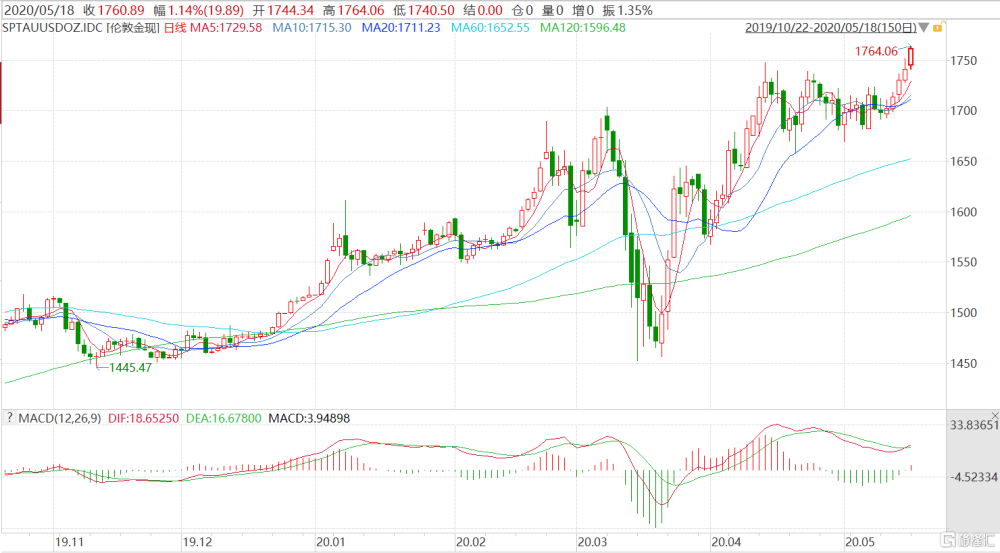
Task: Click the orange unlock icon beside date range
Action: (x=938, y=27)
